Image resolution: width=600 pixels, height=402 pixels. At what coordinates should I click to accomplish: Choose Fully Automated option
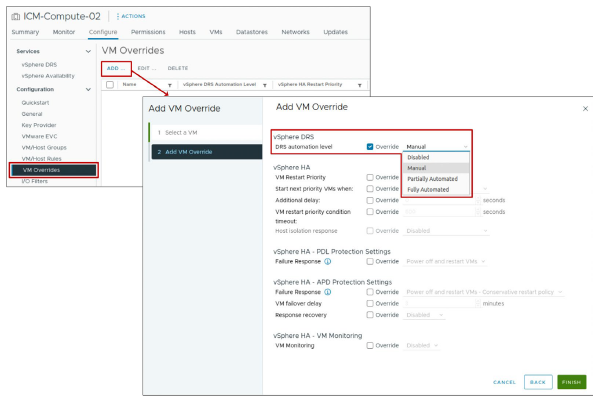coord(436,190)
